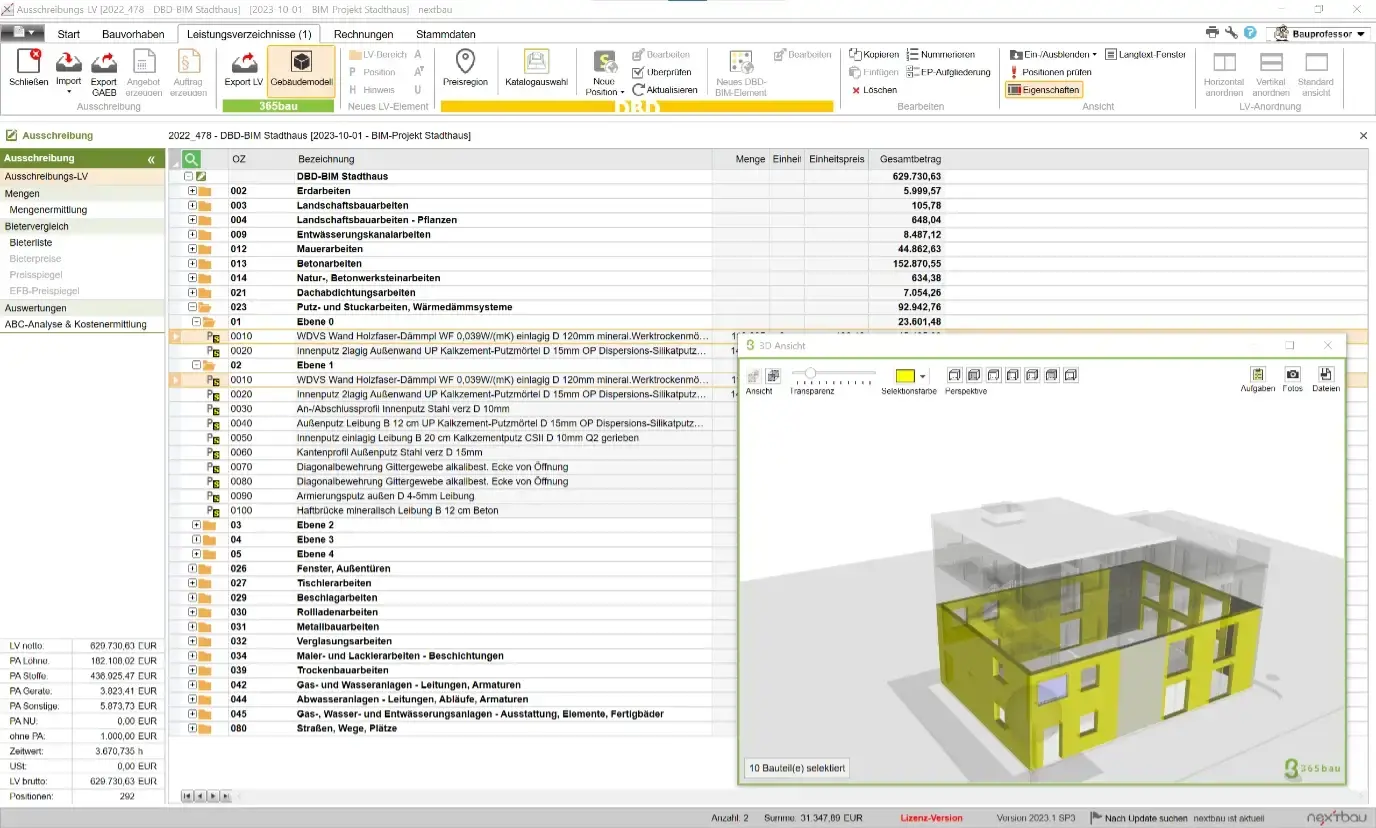Click the first Perspektive cube icon
The height and width of the screenshot is (828, 1376).
pos(955,375)
